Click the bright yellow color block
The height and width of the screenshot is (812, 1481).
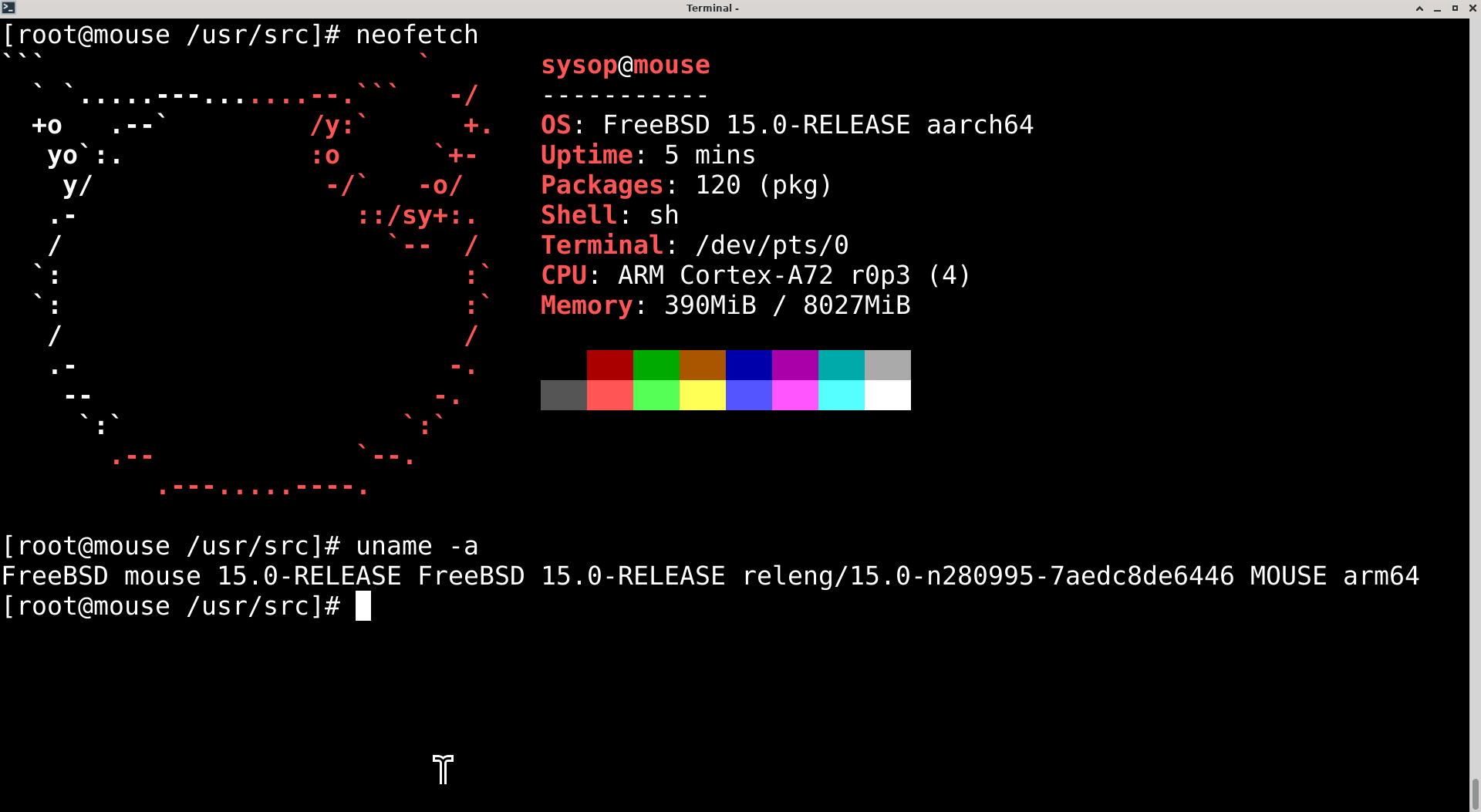pyautogui.click(x=702, y=395)
